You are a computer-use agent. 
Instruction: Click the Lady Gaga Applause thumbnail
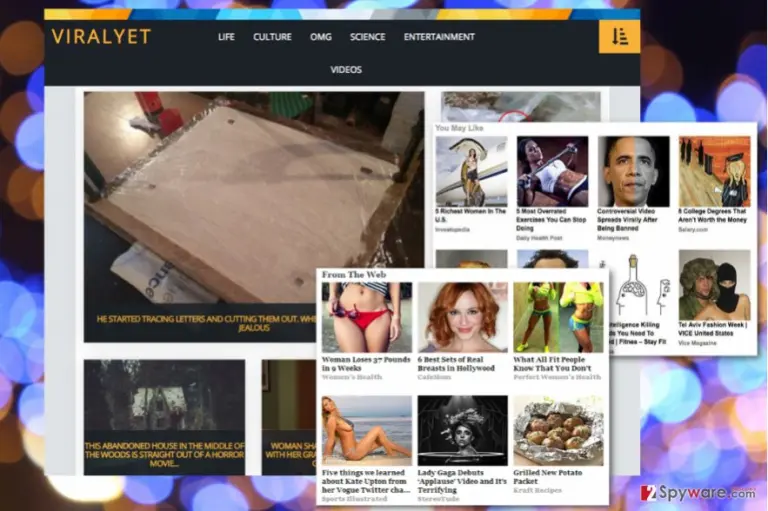462,431
